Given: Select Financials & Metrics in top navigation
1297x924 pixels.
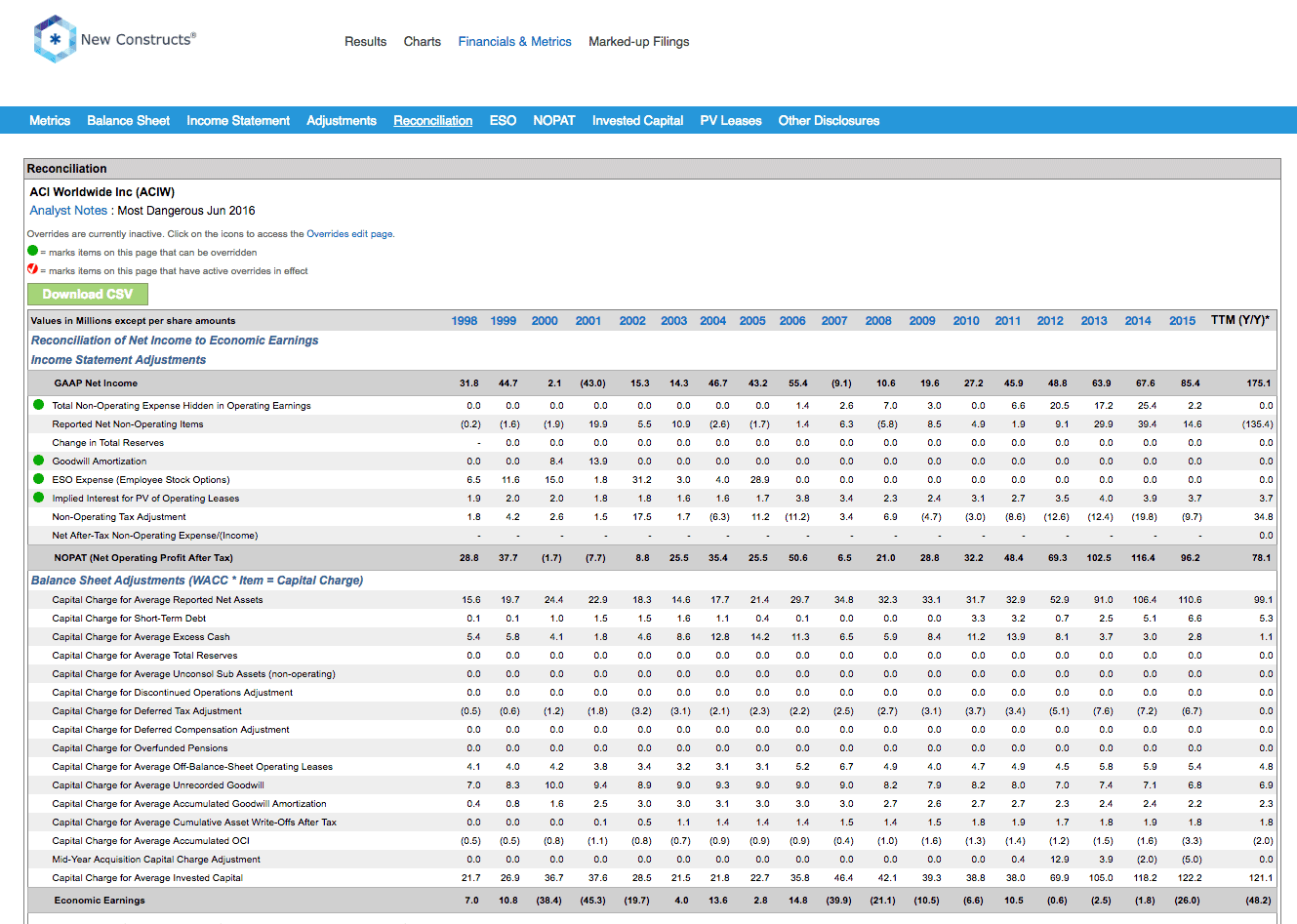Looking at the screenshot, I should (515, 42).
